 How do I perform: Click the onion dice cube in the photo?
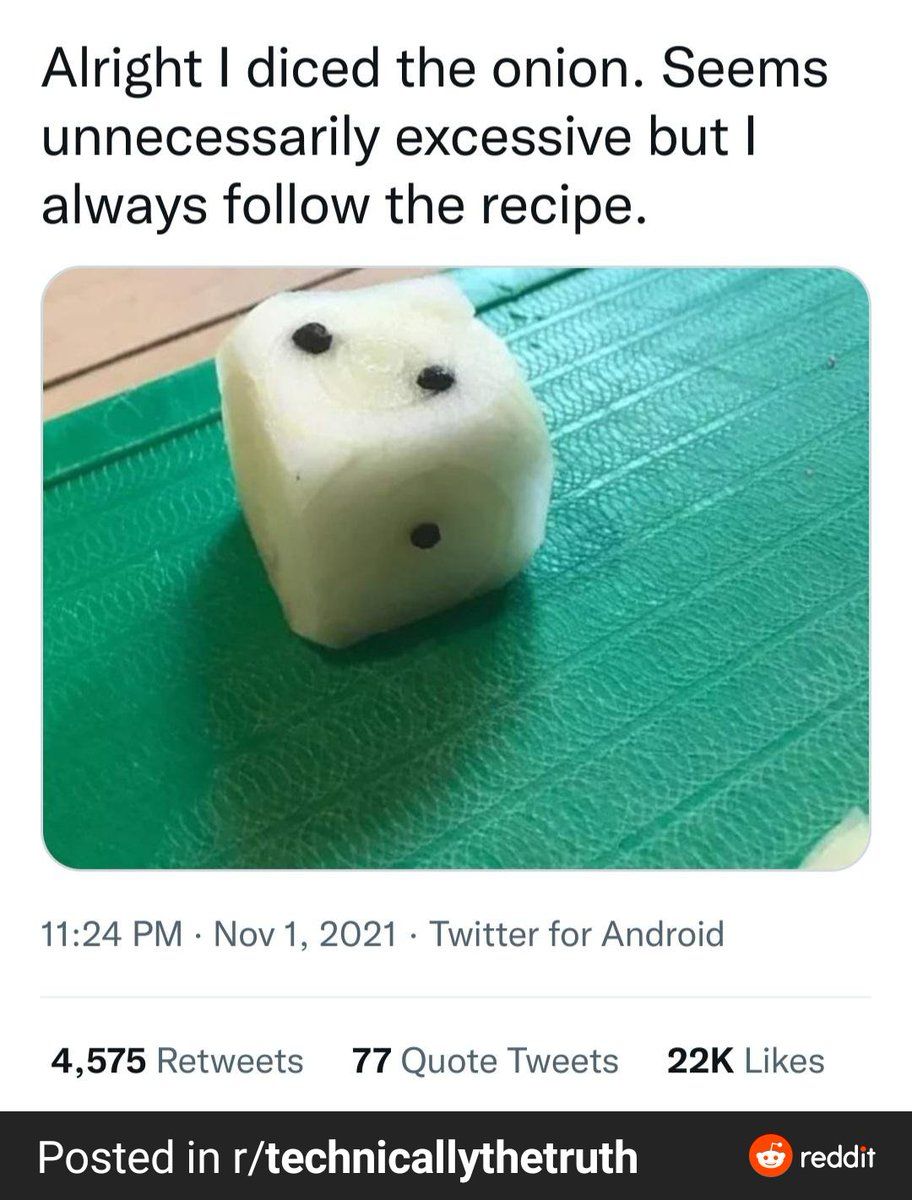[x=380, y=470]
